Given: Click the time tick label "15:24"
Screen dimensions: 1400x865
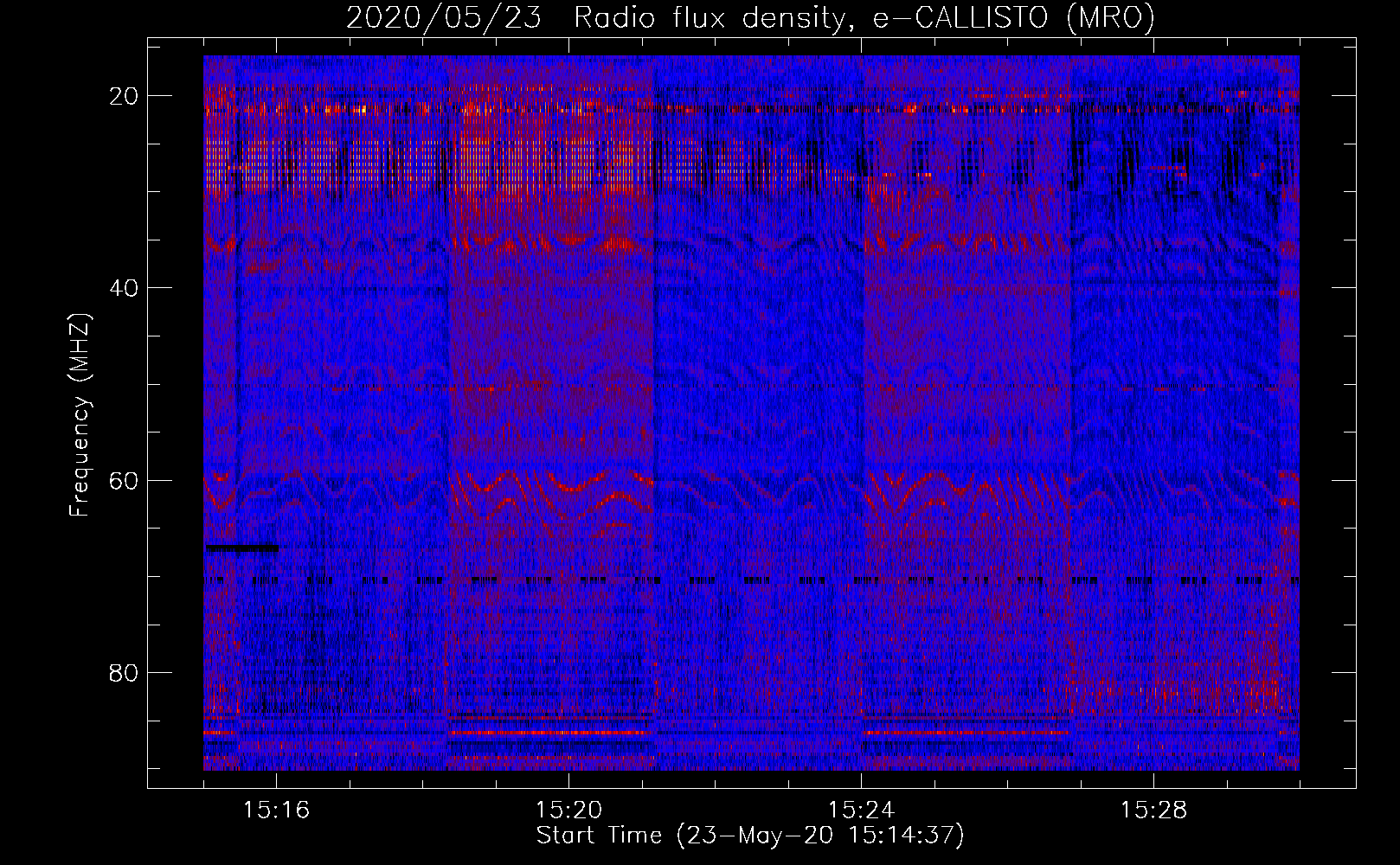Looking at the screenshot, I should (861, 811).
